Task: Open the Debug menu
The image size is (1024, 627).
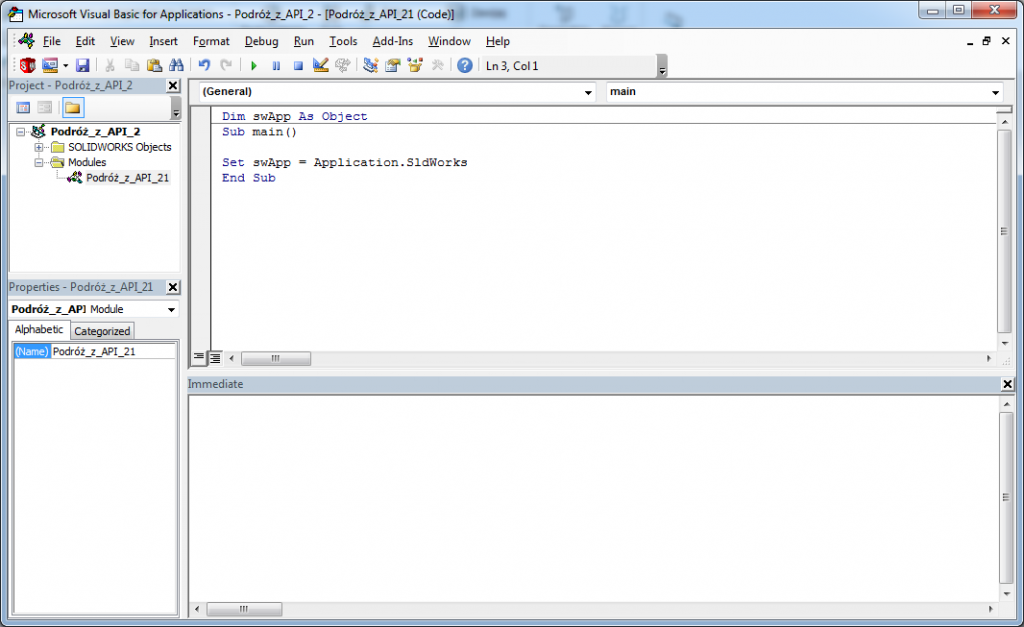Action: 261,41
